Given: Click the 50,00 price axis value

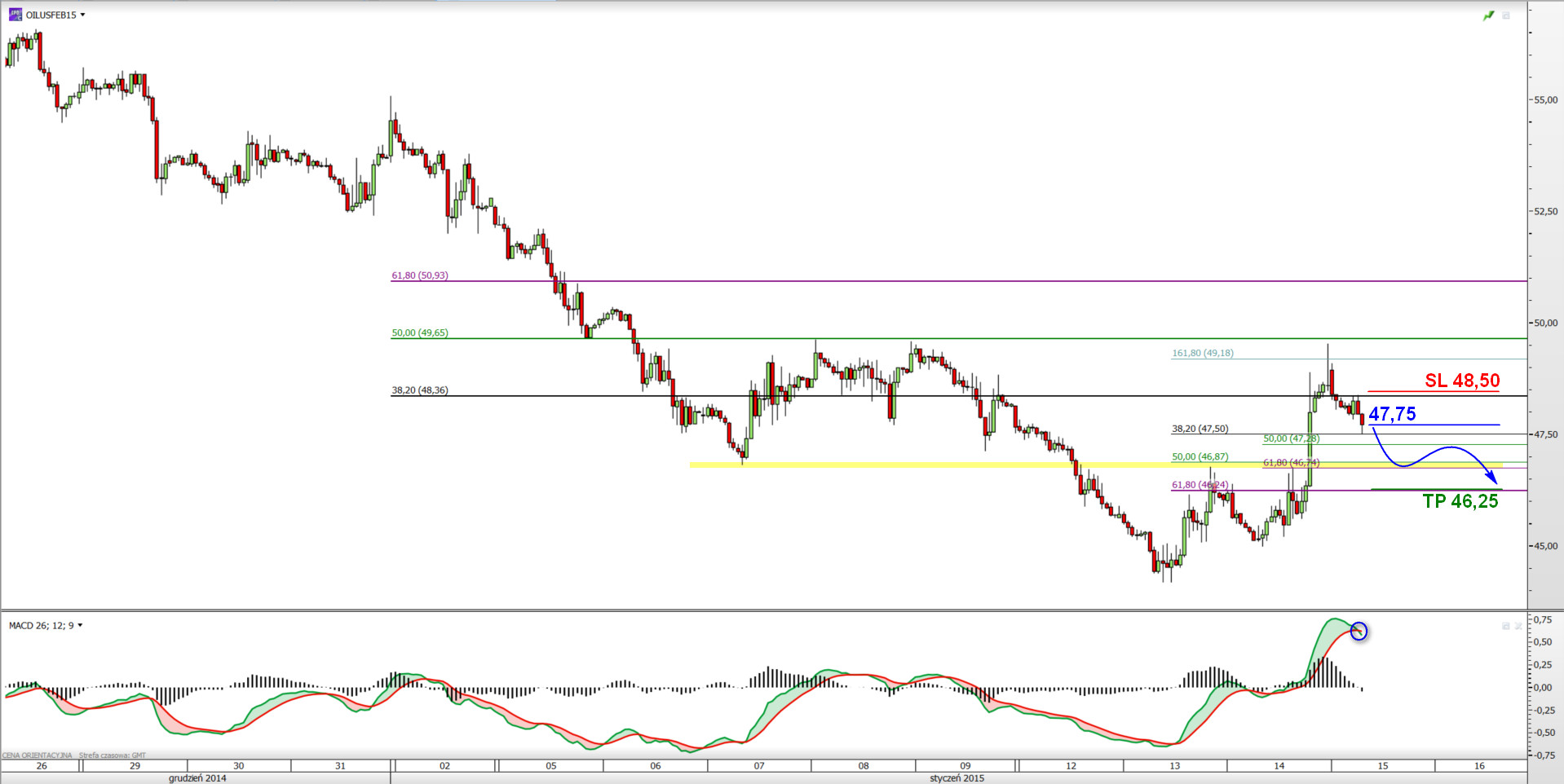Looking at the screenshot, I should pyautogui.click(x=1545, y=324).
